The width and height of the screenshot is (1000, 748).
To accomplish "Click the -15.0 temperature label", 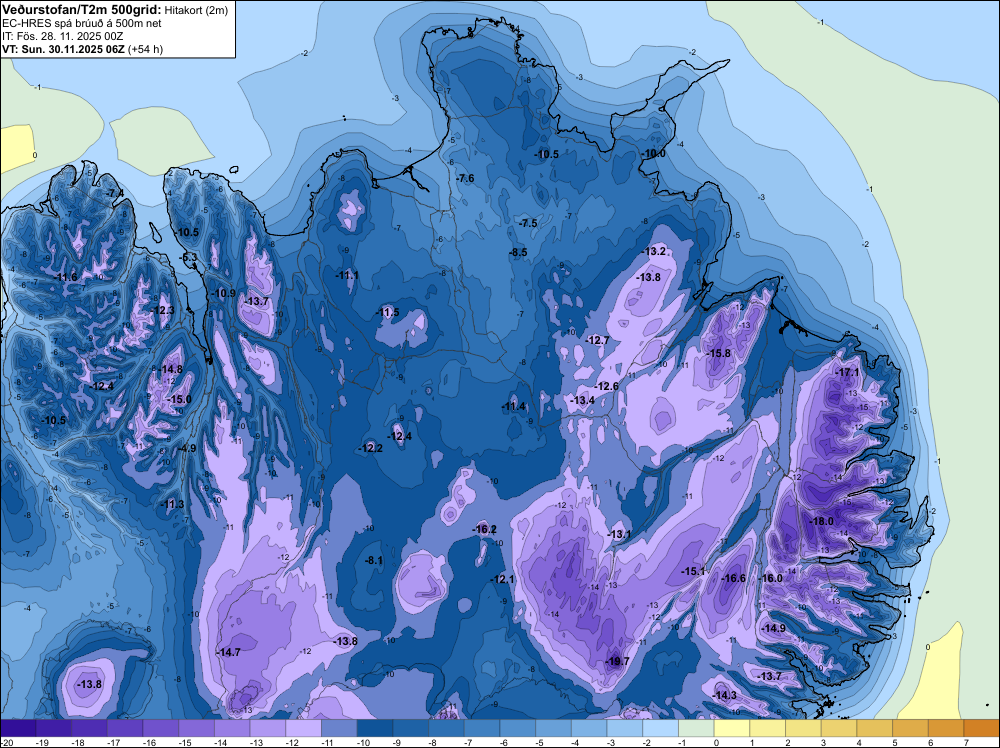I will (179, 399).
